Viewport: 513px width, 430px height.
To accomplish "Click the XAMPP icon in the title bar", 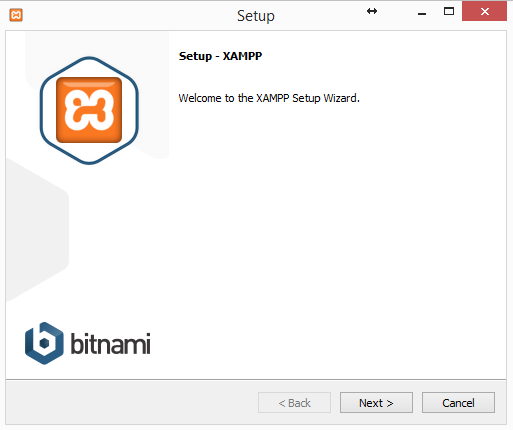I will (x=16, y=15).
